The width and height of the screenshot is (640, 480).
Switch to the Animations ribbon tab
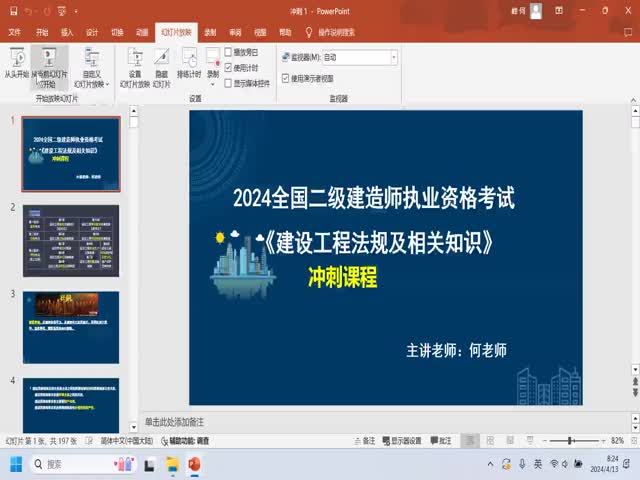(x=142, y=32)
